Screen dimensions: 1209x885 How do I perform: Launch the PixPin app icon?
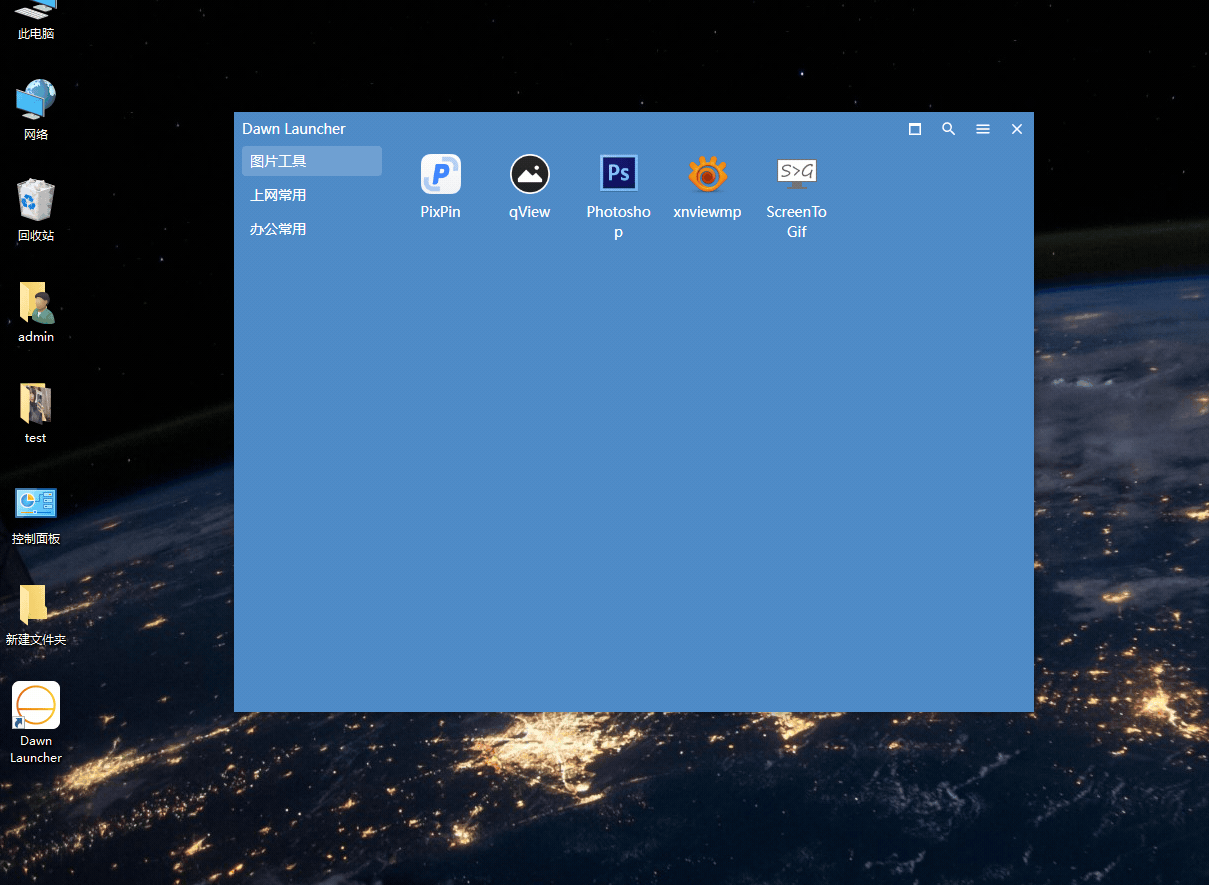[x=440, y=175]
